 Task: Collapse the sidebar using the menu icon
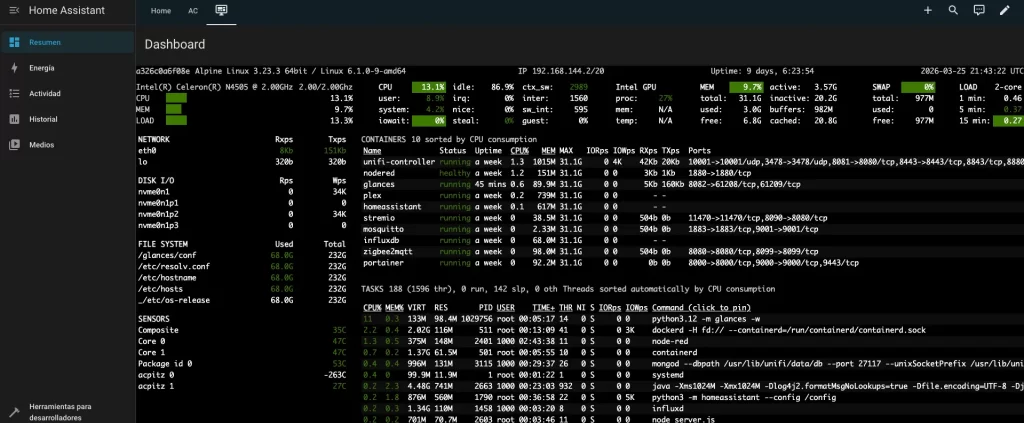coord(13,10)
